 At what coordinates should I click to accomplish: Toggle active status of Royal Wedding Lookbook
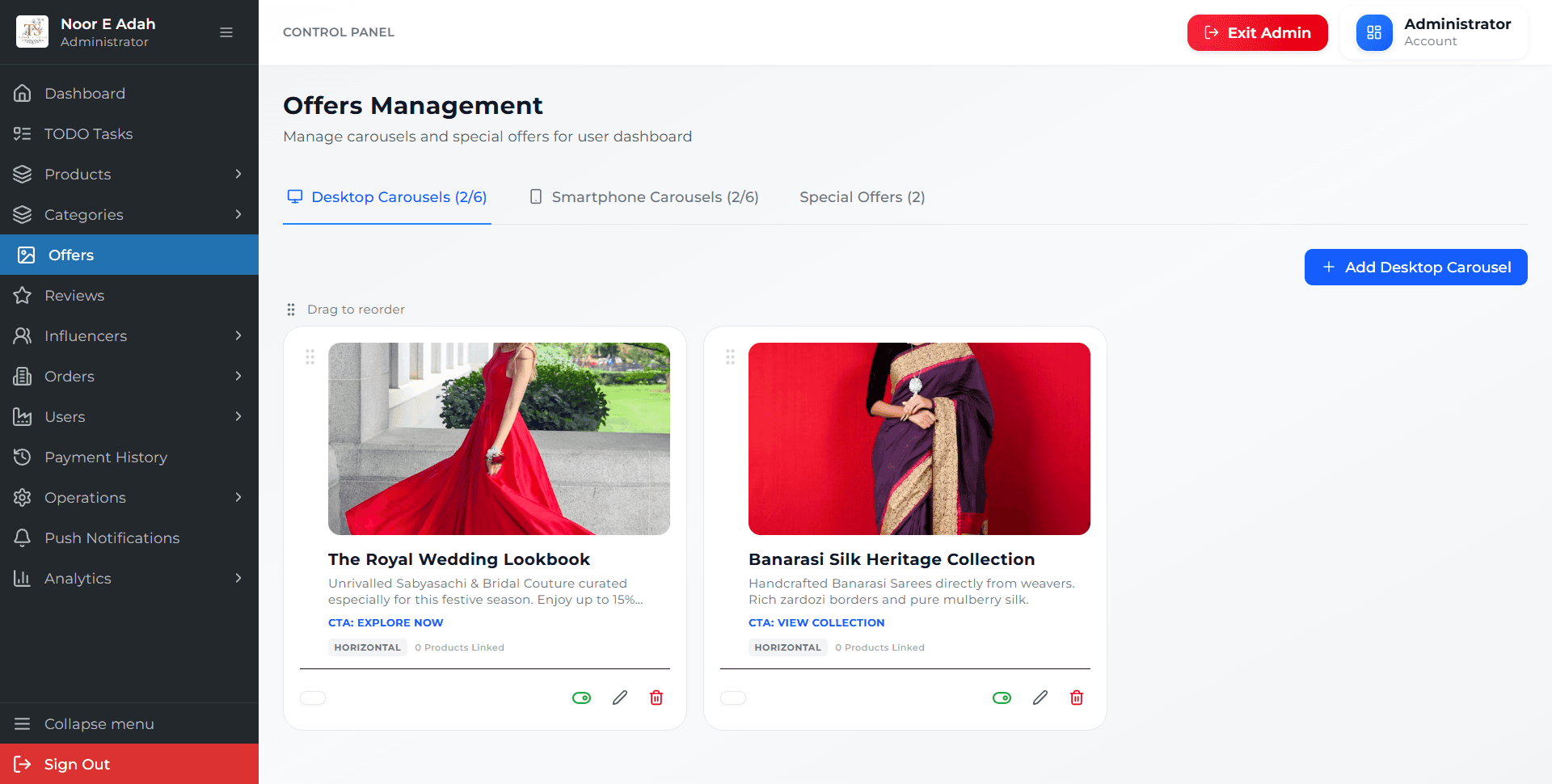click(582, 698)
